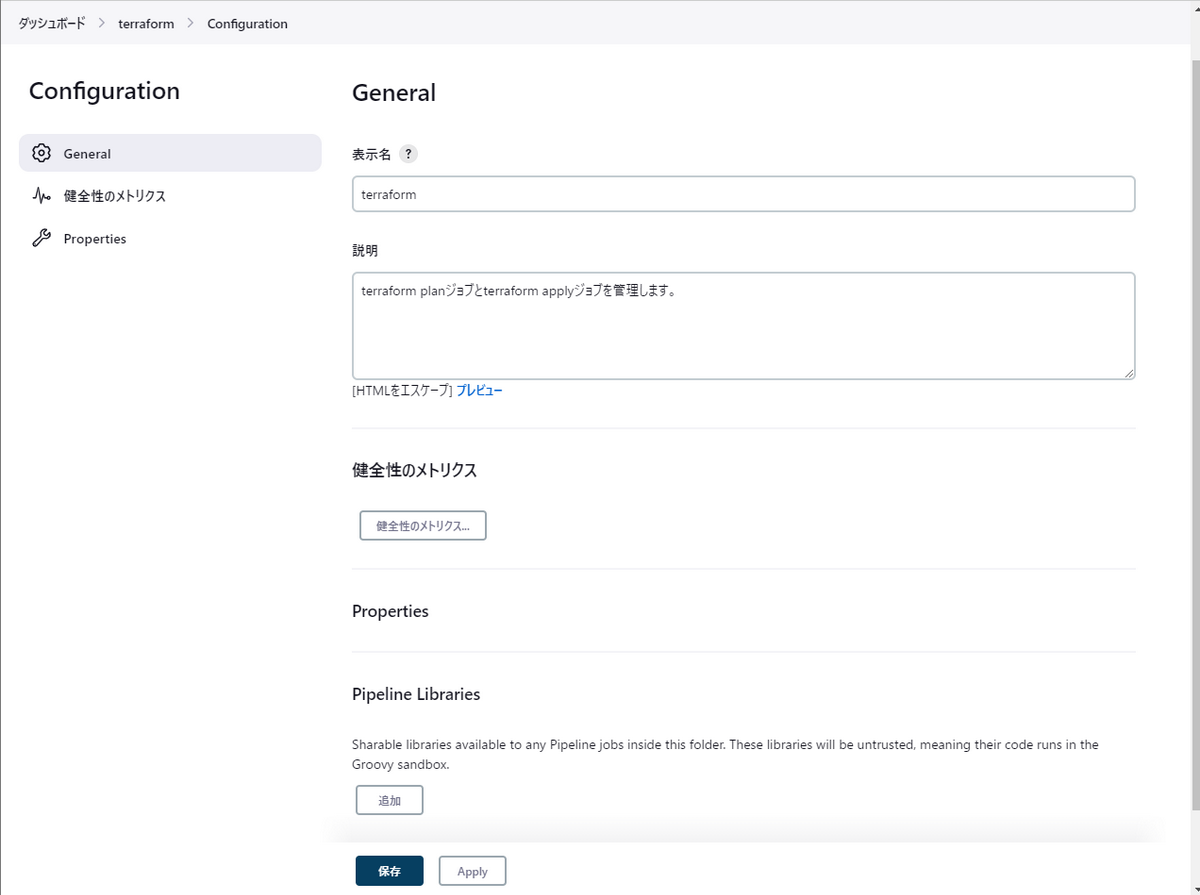Click the General gear icon in sidebar

(41, 153)
